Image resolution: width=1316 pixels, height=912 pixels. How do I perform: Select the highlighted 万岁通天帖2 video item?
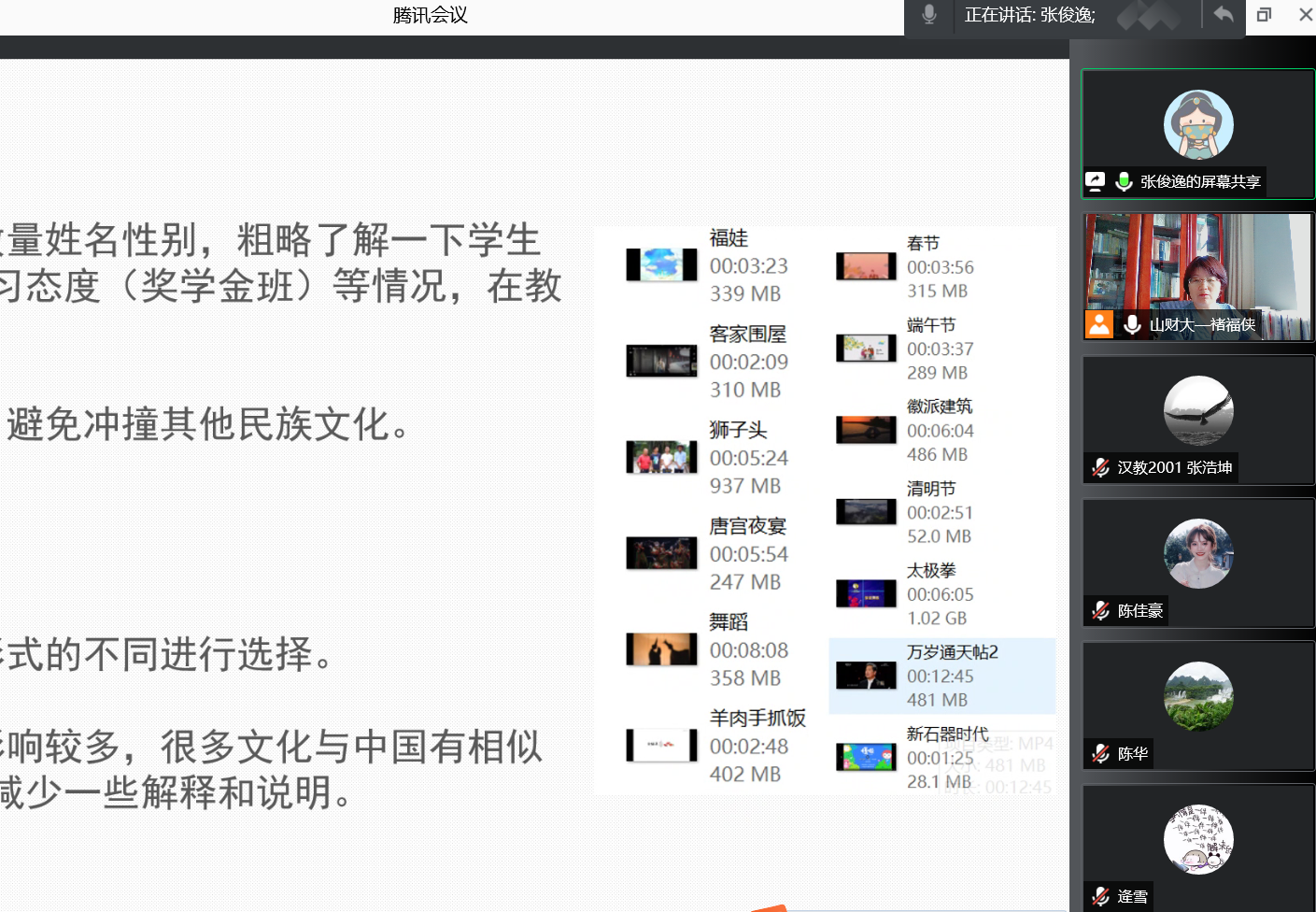pyautogui.click(x=941, y=676)
